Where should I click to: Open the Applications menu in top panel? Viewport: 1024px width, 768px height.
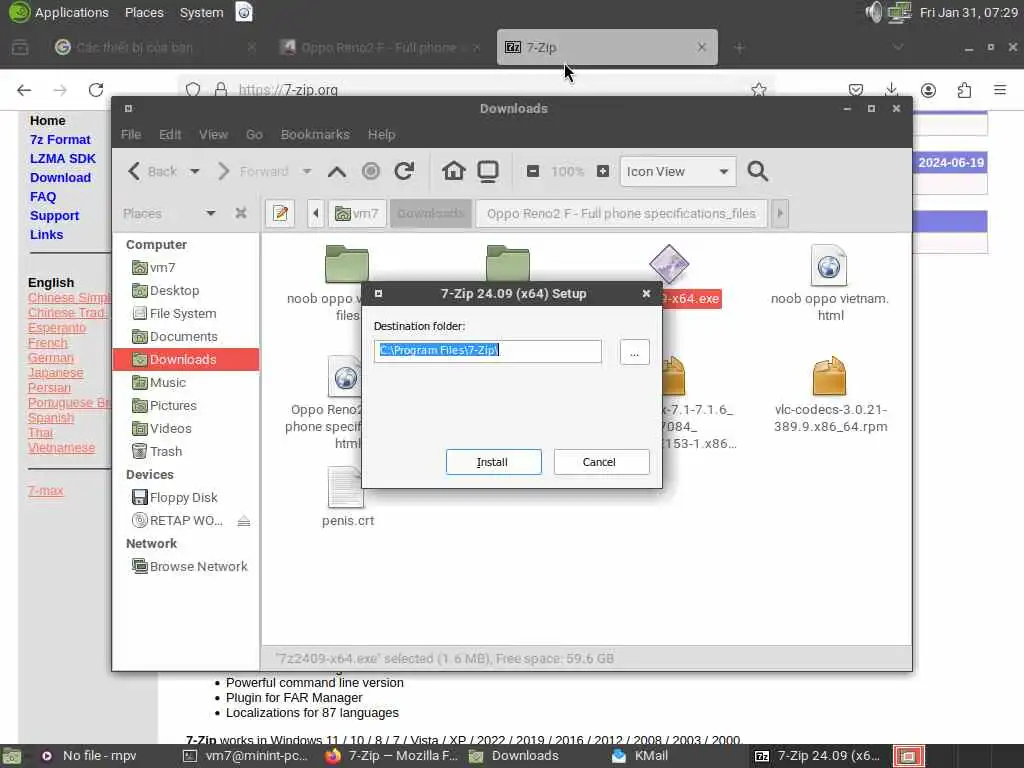pyautogui.click(x=59, y=12)
